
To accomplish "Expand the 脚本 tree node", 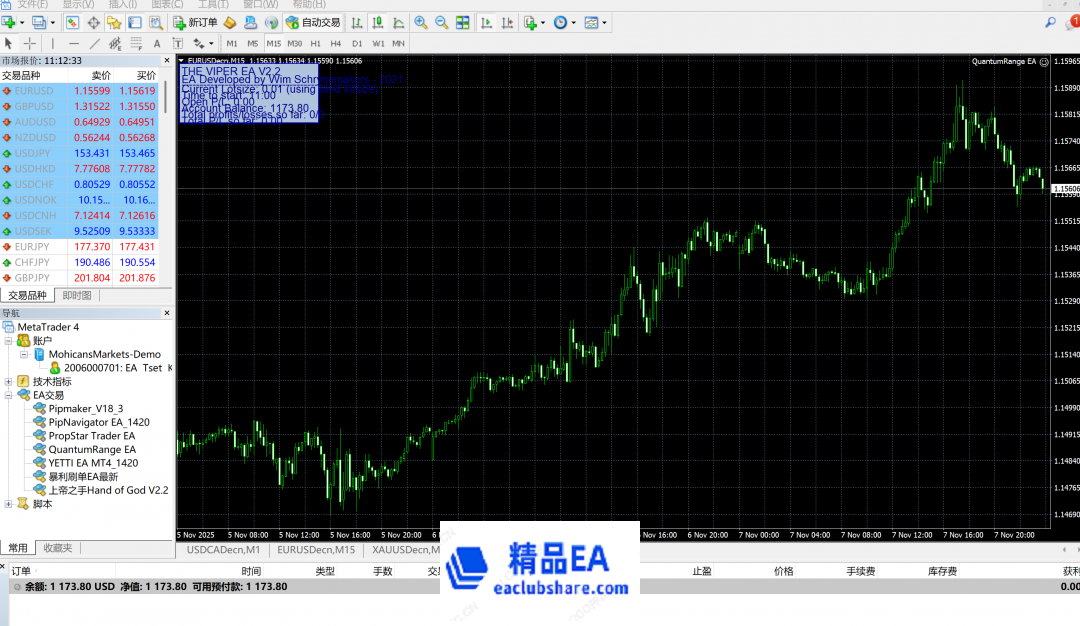I will tap(9, 504).
